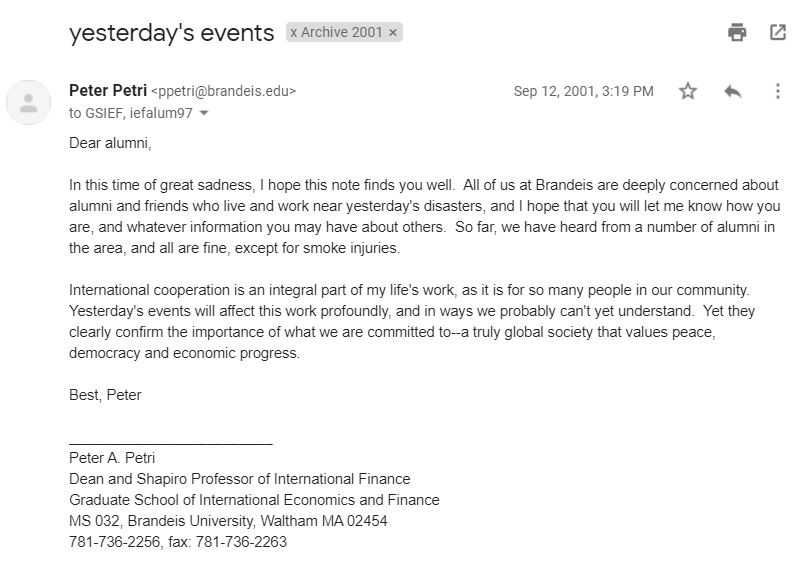The width and height of the screenshot is (803, 561).
Task: Remove the Archive 2001 label
Action: [x=393, y=32]
